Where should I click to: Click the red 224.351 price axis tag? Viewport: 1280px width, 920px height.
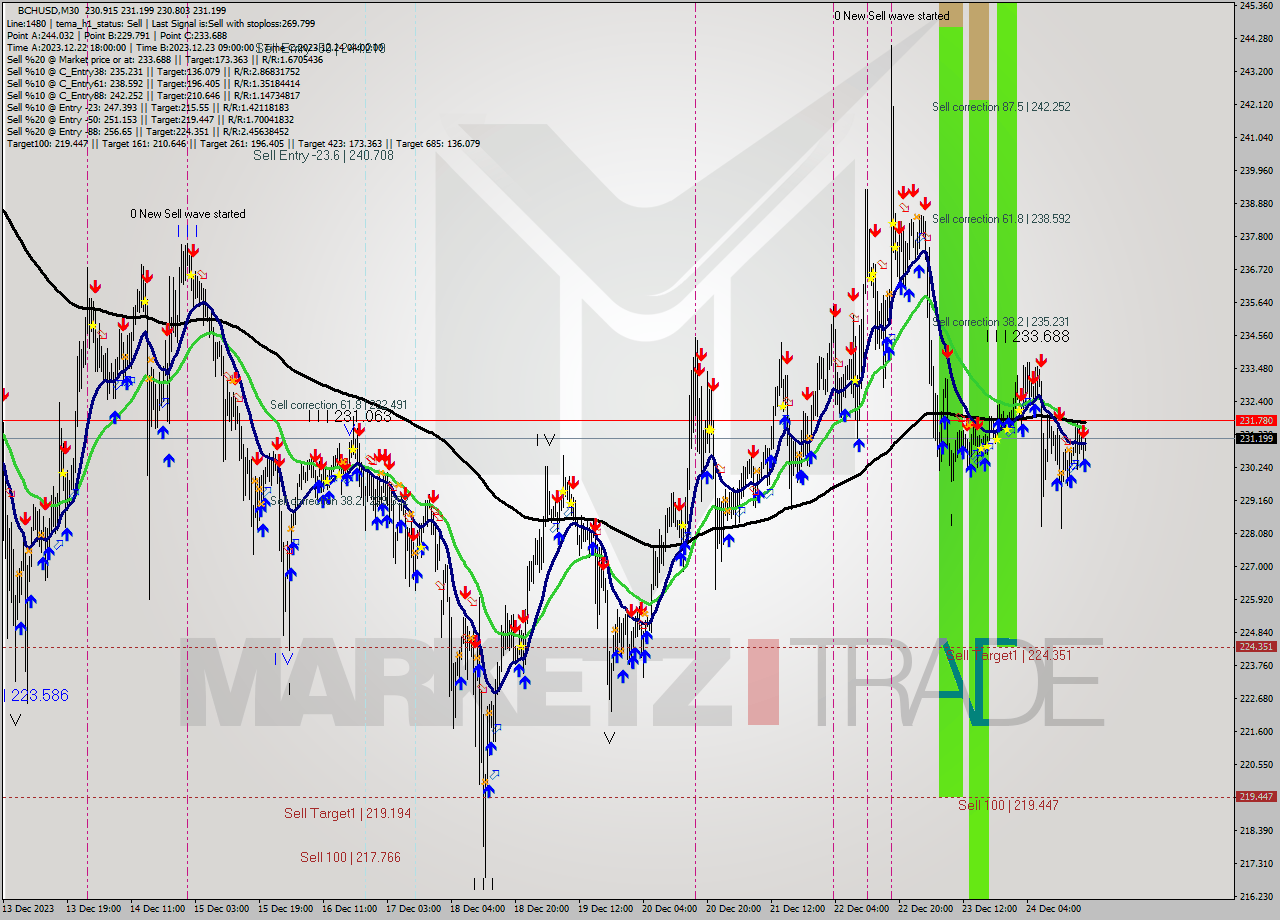click(1256, 647)
